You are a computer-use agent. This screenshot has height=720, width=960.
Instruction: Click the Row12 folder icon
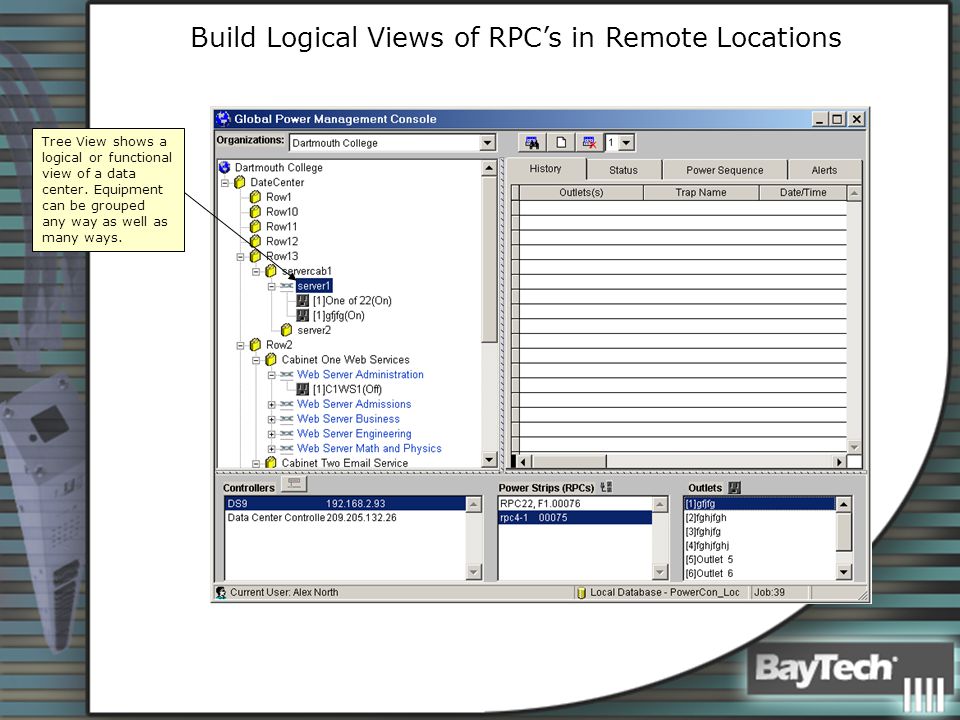[255, 241]
